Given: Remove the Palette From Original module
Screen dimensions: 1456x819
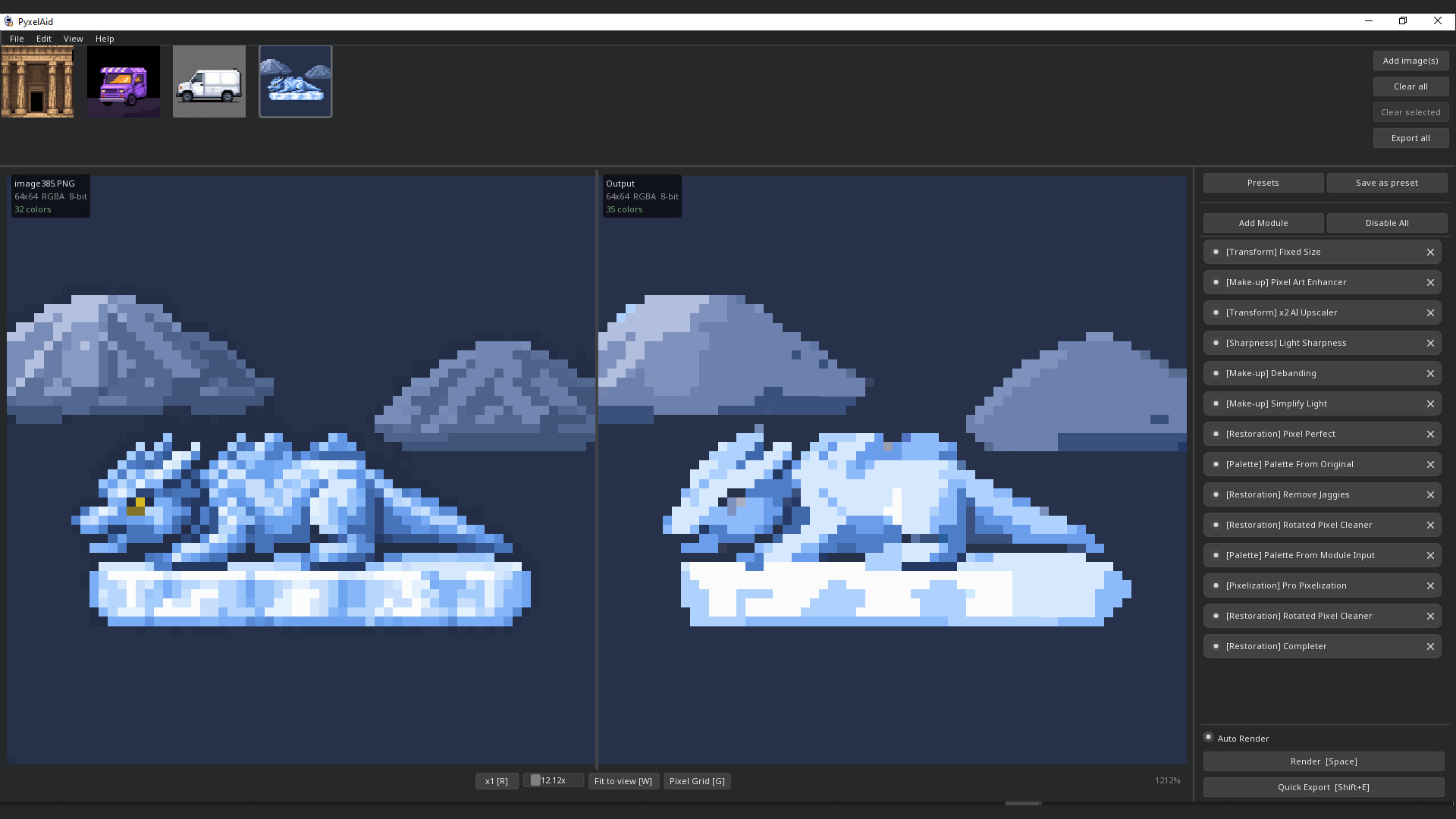Looking at the screenshot, I should point(1430,464).
